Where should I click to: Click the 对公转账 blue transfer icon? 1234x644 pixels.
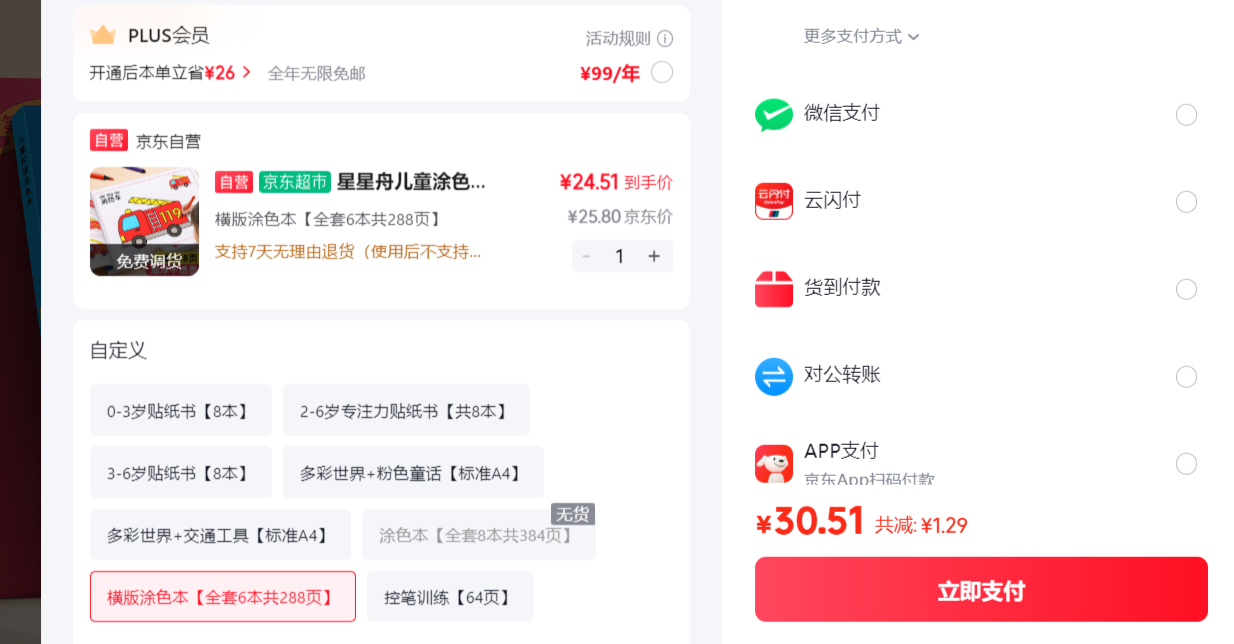773,377
